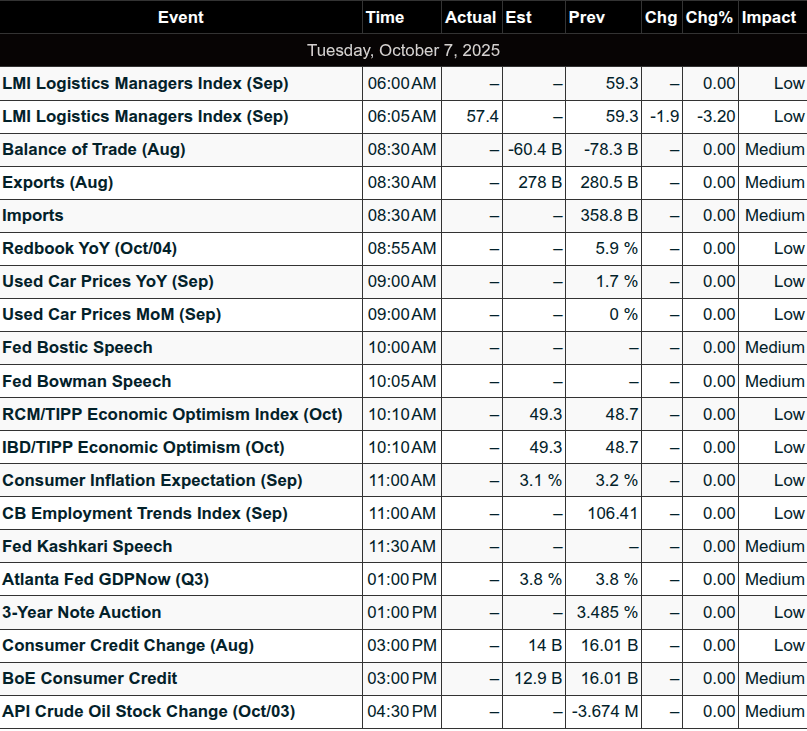Click the Chg% column header
Screen dimensions: 807x731
pos(709,17)
